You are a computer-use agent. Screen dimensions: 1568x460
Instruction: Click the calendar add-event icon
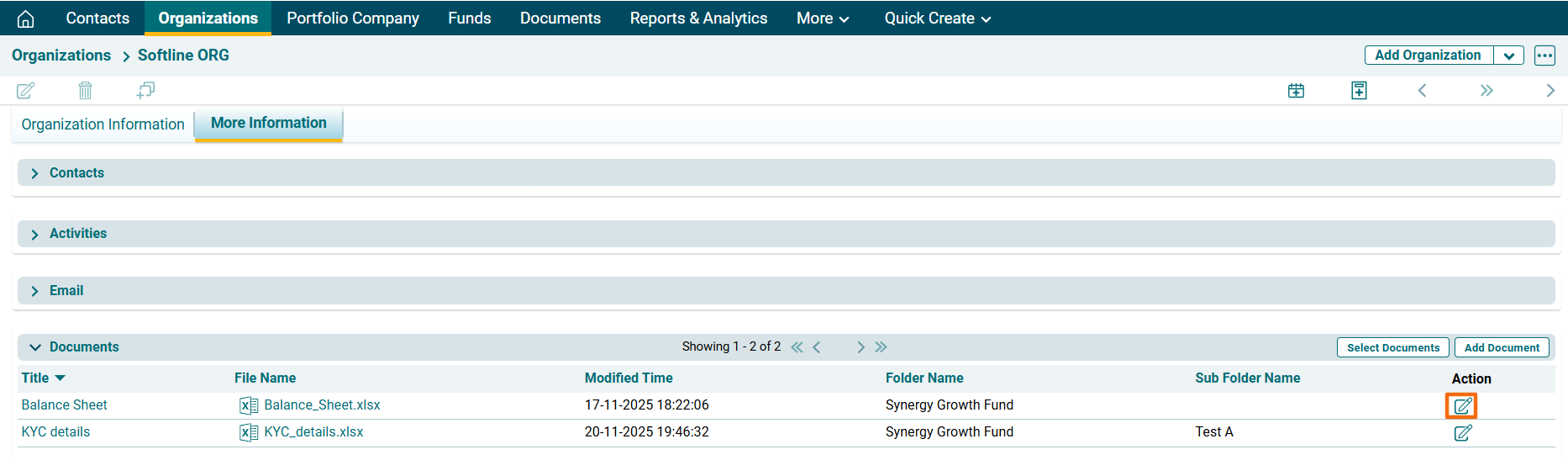pyautogui.click(x=1296, y=90)
